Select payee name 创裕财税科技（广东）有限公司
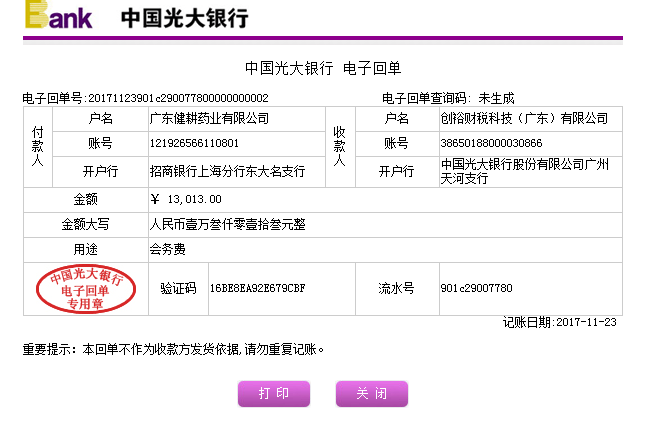 (524, 119)
